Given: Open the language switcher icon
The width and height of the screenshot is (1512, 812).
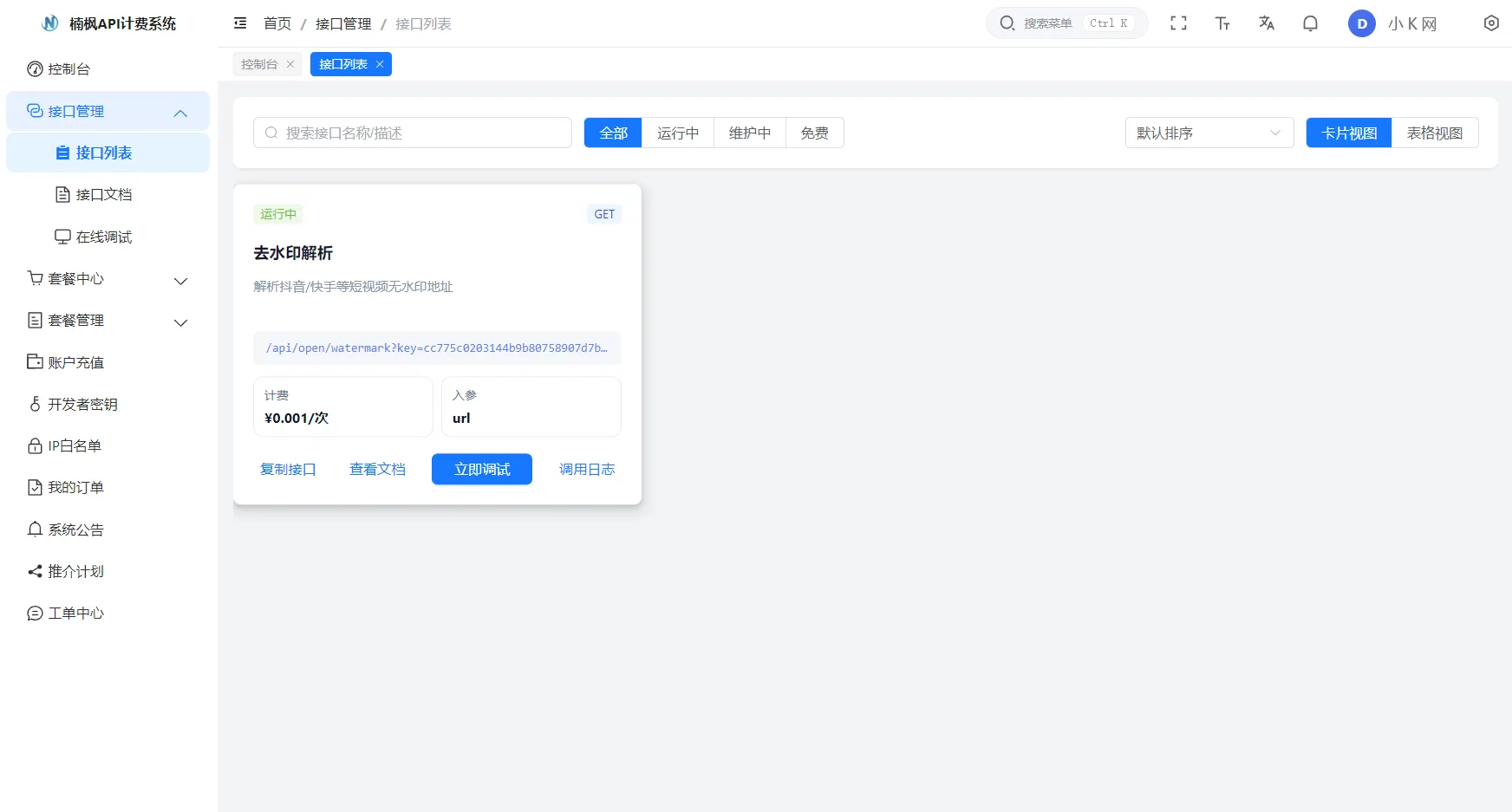Looking at the screenshot, I should (1267, 23).
